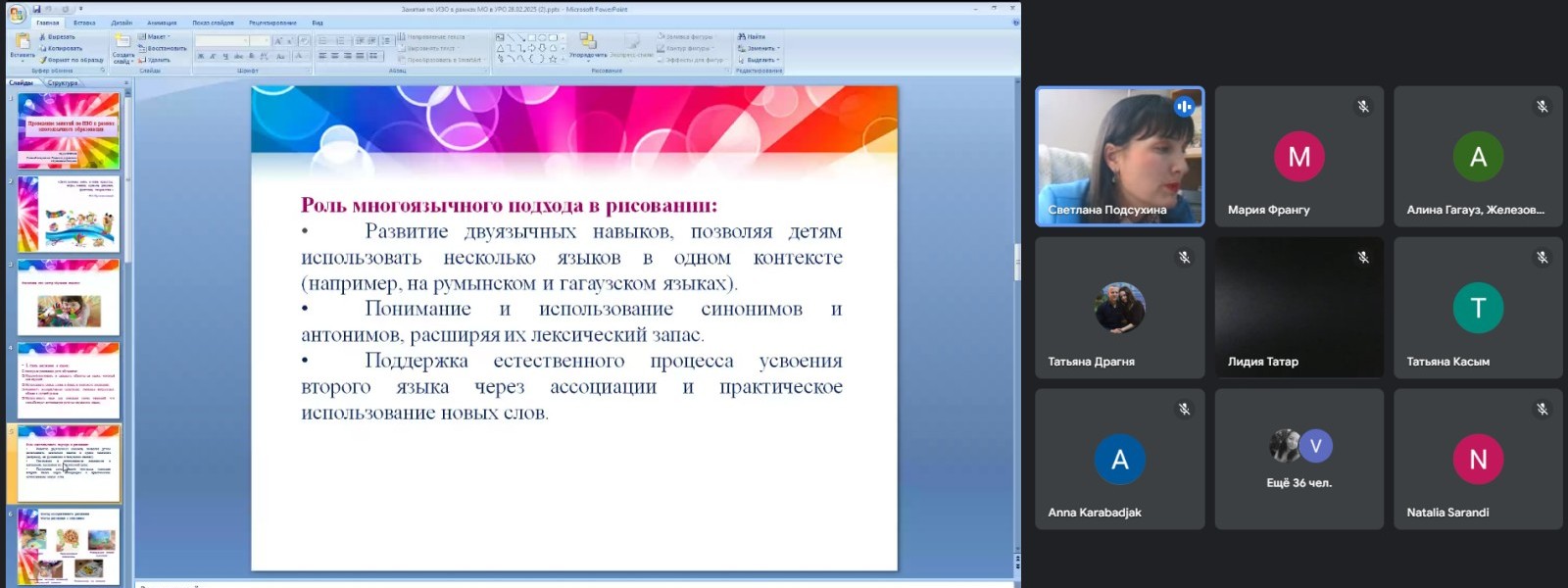This screenshot has width=1568, height=588.
Task: Click Вырезать cut button
Action: click(59, 36)
